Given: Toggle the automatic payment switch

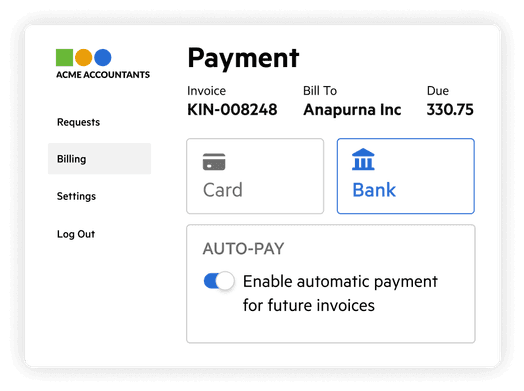Looking at the screenshot, I should [x=219, y=281].
